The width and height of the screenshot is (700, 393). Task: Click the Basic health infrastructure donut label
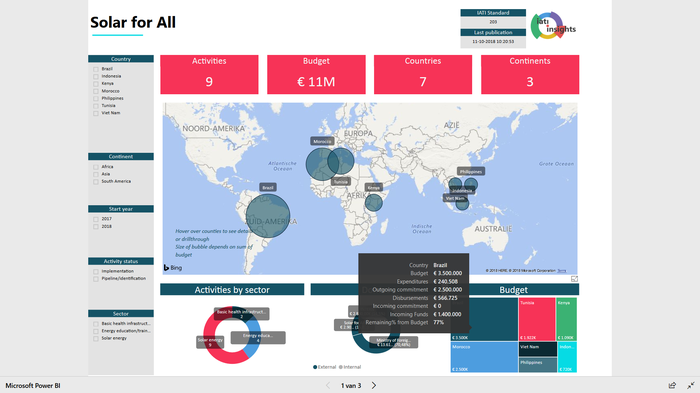pos(242,314)
